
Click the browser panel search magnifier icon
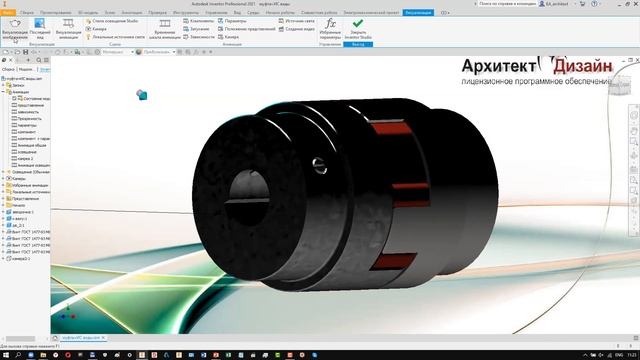tap(39, 60)
